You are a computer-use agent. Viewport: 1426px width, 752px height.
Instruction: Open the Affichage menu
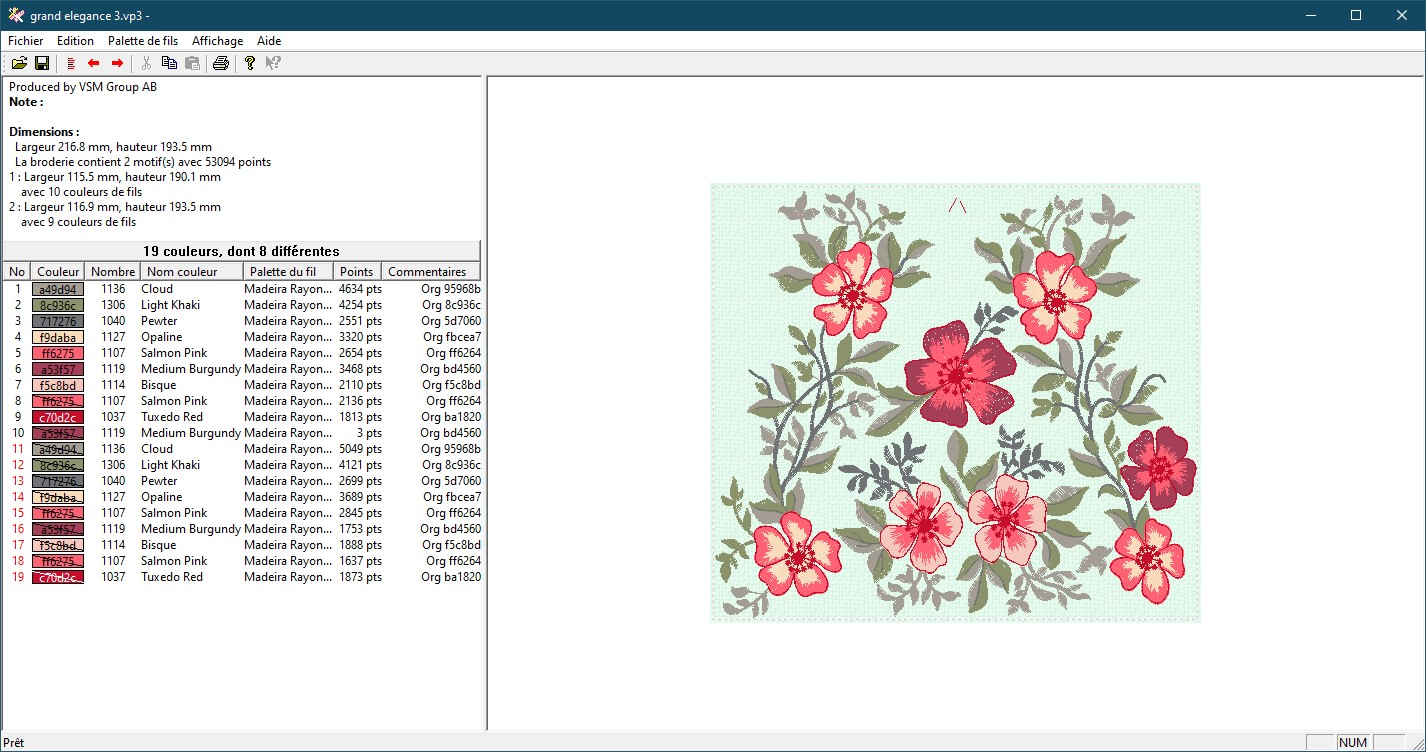tap(217, 41)
